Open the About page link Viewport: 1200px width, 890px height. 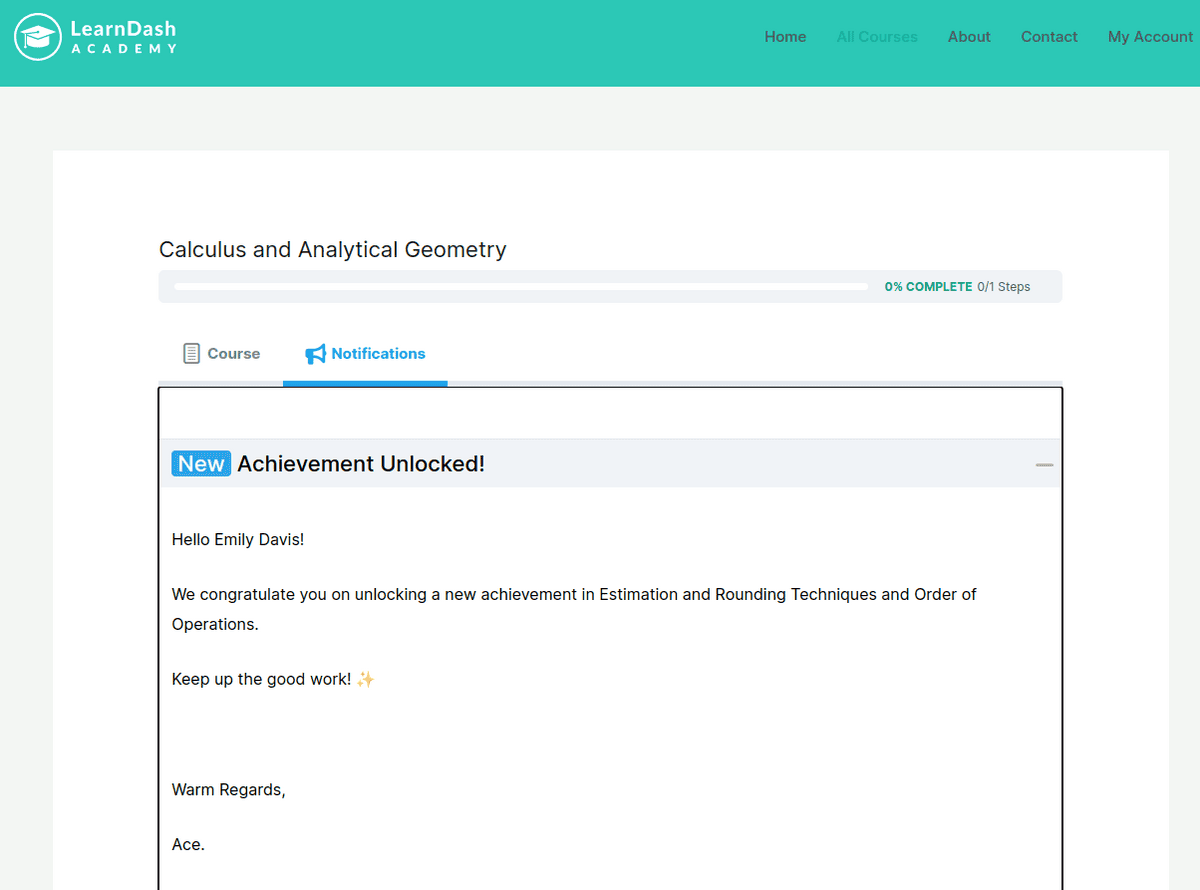pyautogui.click(x=969, y=37)
